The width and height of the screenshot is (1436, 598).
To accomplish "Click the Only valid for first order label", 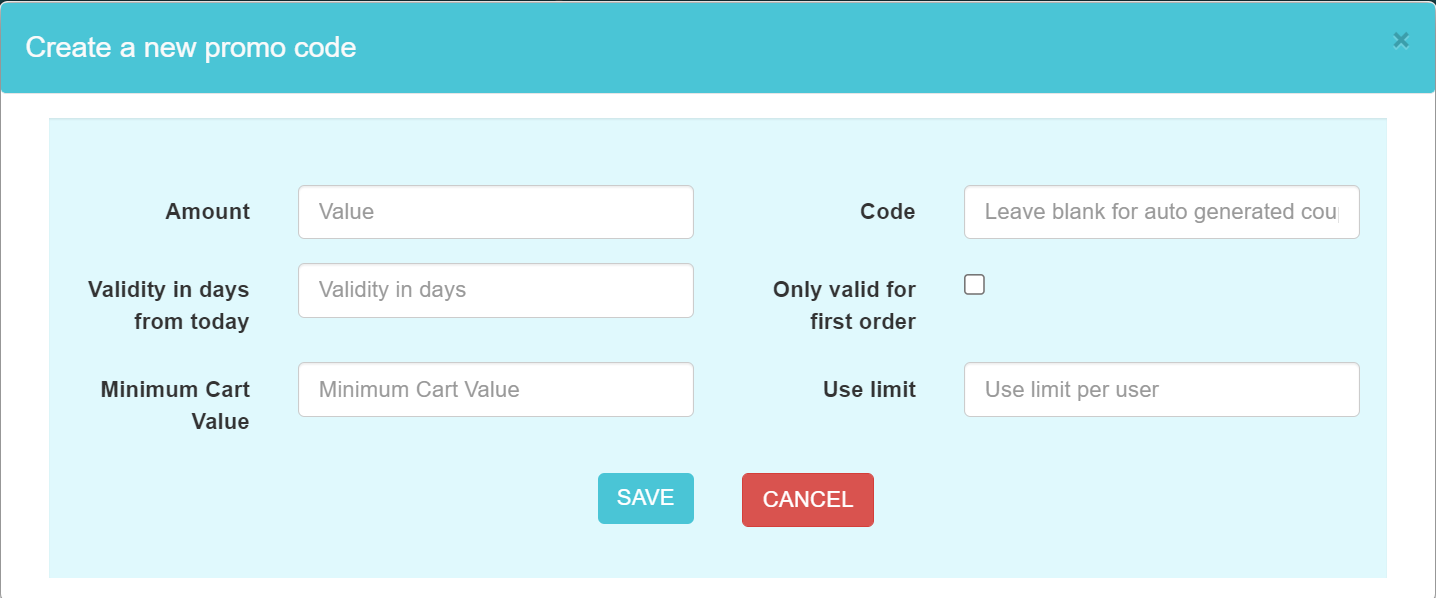I will (x=844, y=305).
